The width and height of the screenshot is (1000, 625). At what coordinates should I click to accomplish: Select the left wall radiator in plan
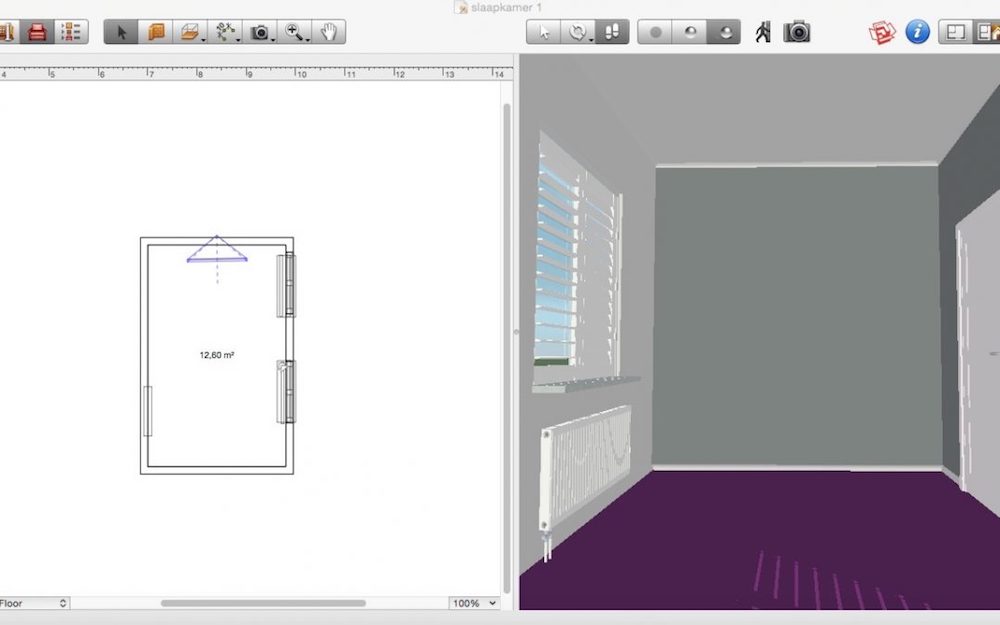click(x=147, y=411)
